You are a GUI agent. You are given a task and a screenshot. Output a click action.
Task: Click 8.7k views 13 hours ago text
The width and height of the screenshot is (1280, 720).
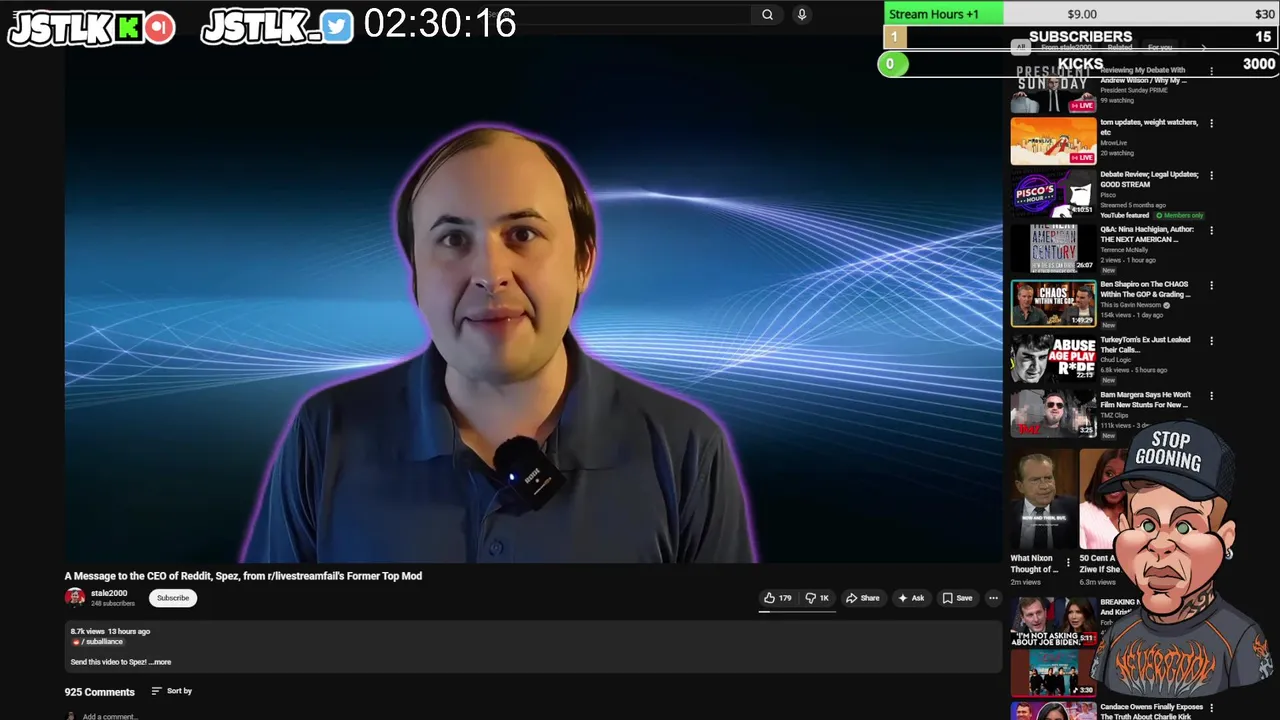pos(110,631)
